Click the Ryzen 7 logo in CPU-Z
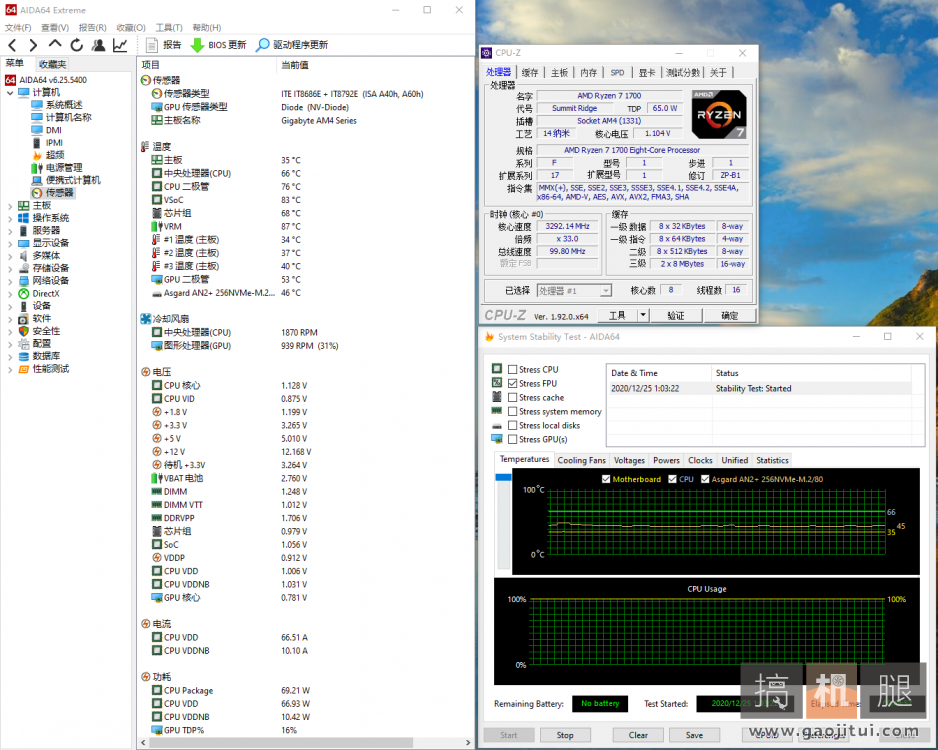 (718, 114)
